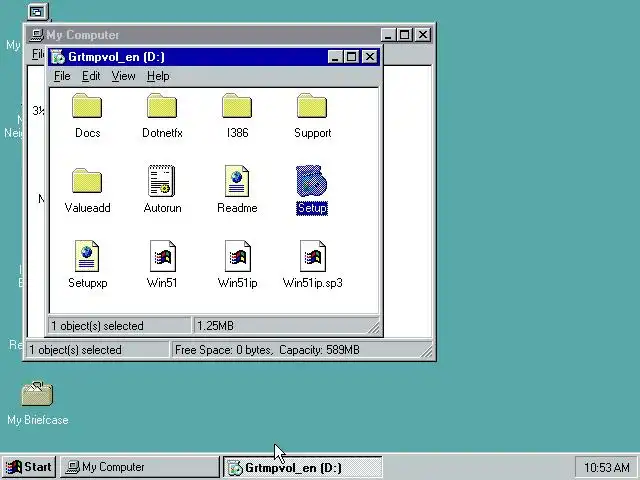Click the Grtmpvol_en (D:) taskbar button
The width and height of the screenshot is (640, 480).
[303, 467]
